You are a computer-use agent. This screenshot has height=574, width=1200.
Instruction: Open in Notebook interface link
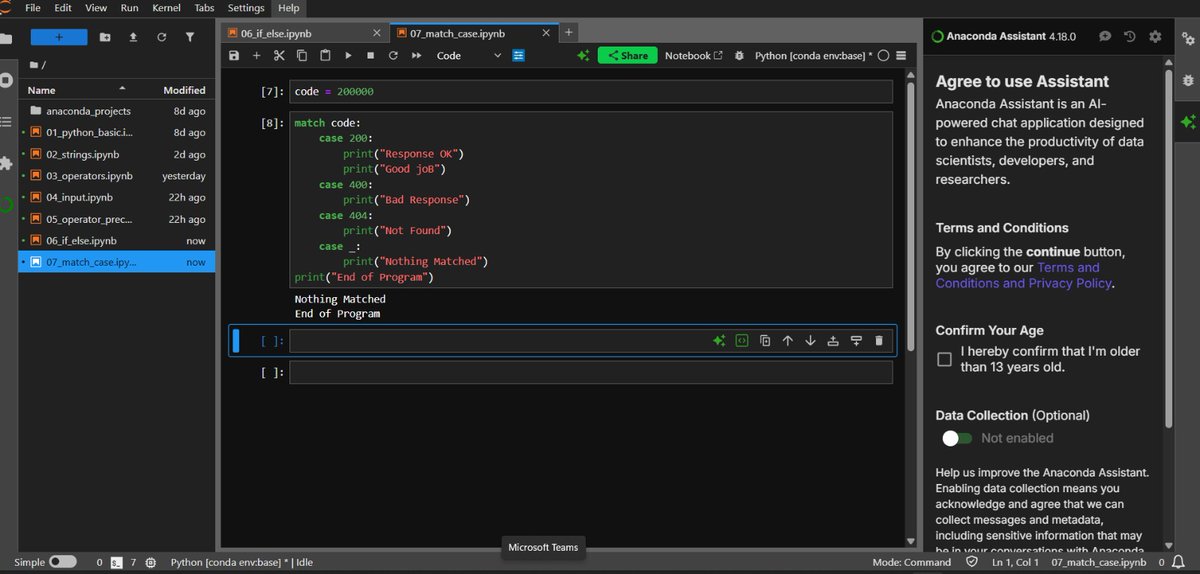pos(694,56)
